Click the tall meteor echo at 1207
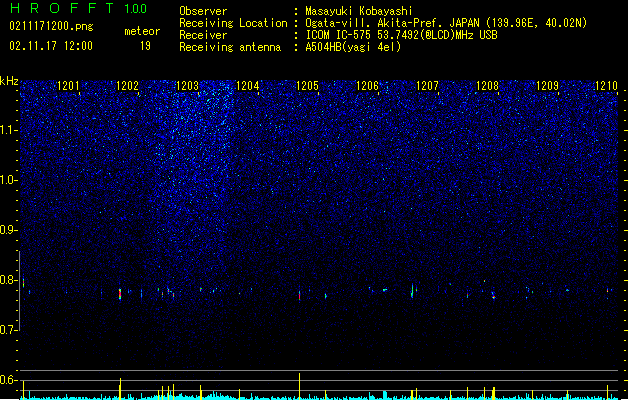 click(412, 290)
